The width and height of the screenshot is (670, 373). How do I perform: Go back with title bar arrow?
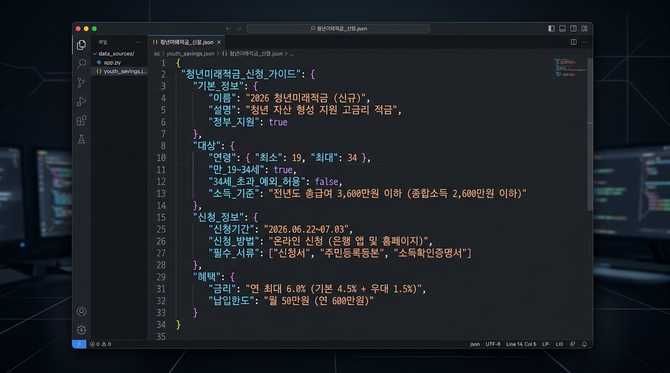coord(228,29)
